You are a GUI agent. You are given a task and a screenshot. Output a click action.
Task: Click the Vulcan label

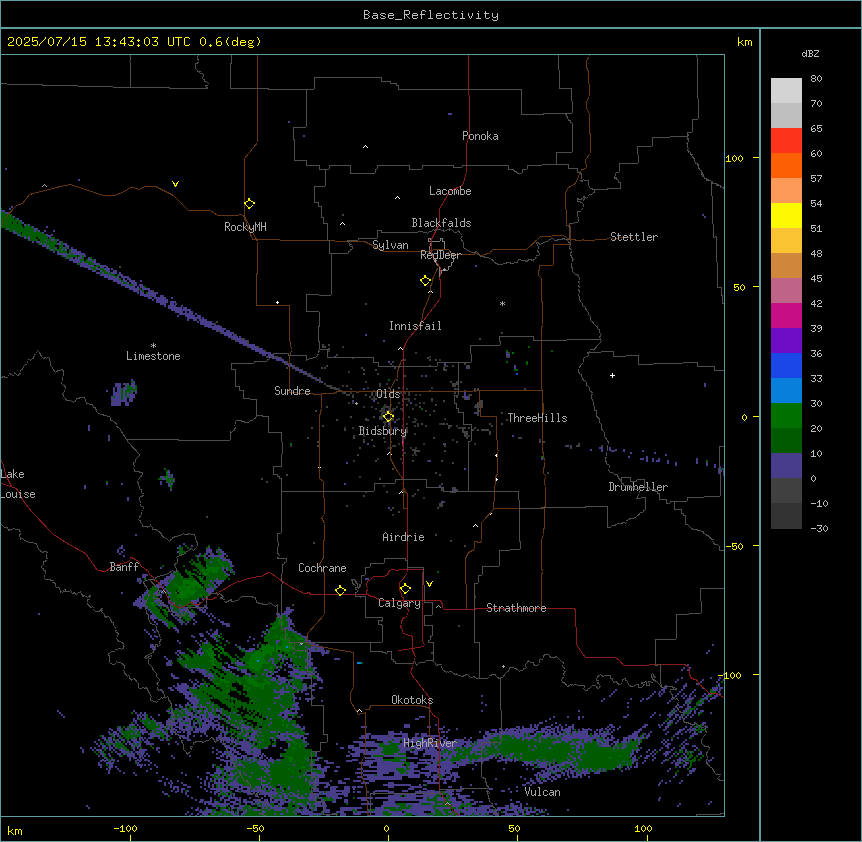point(543,792)
